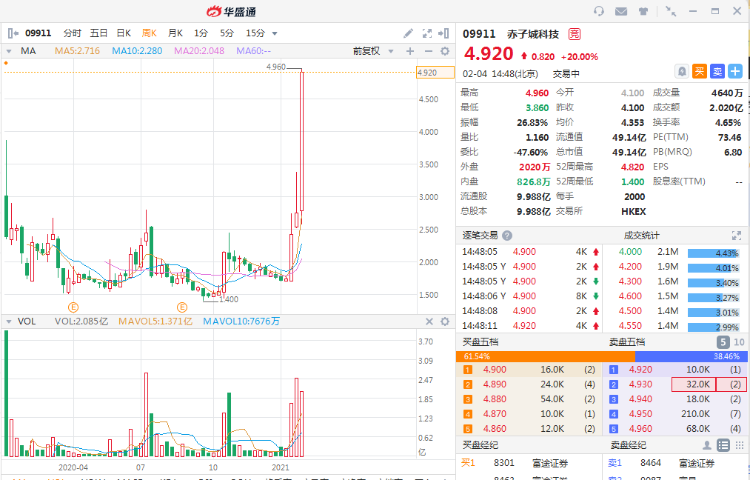The width and height of the screenshot is (750, 480).
Task: Open the MA indicator selection dropdown arrow
Action: pos(9,51)
